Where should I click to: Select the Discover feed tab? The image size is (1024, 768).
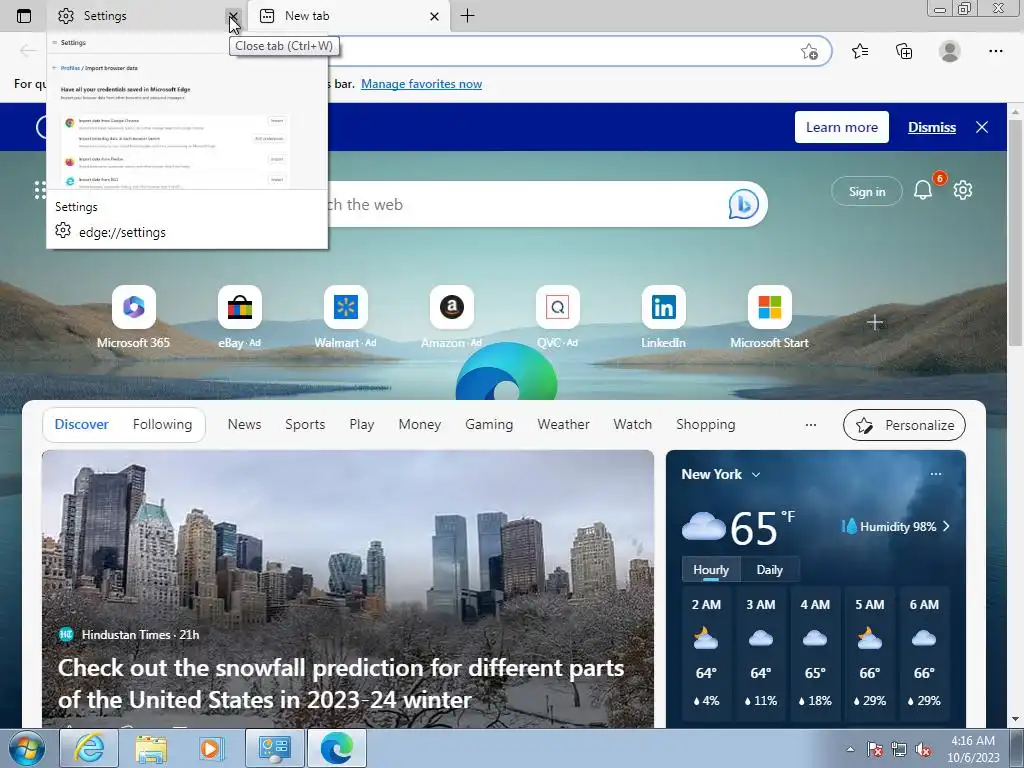82,424
